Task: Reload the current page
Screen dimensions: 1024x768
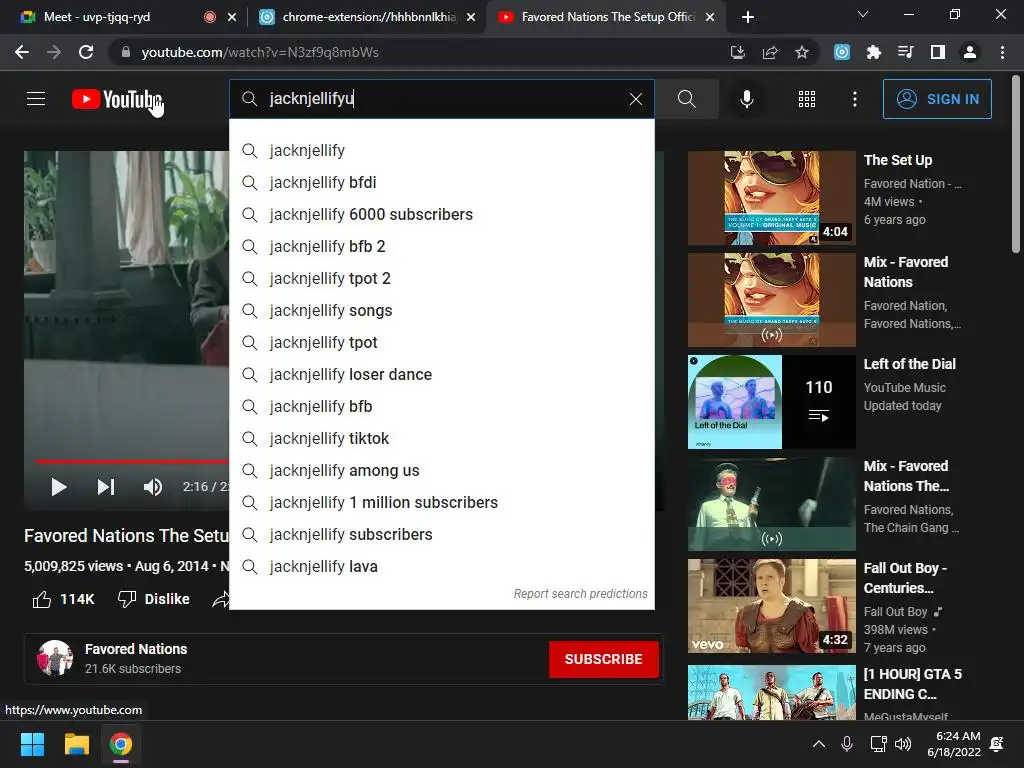Action: 86,52
